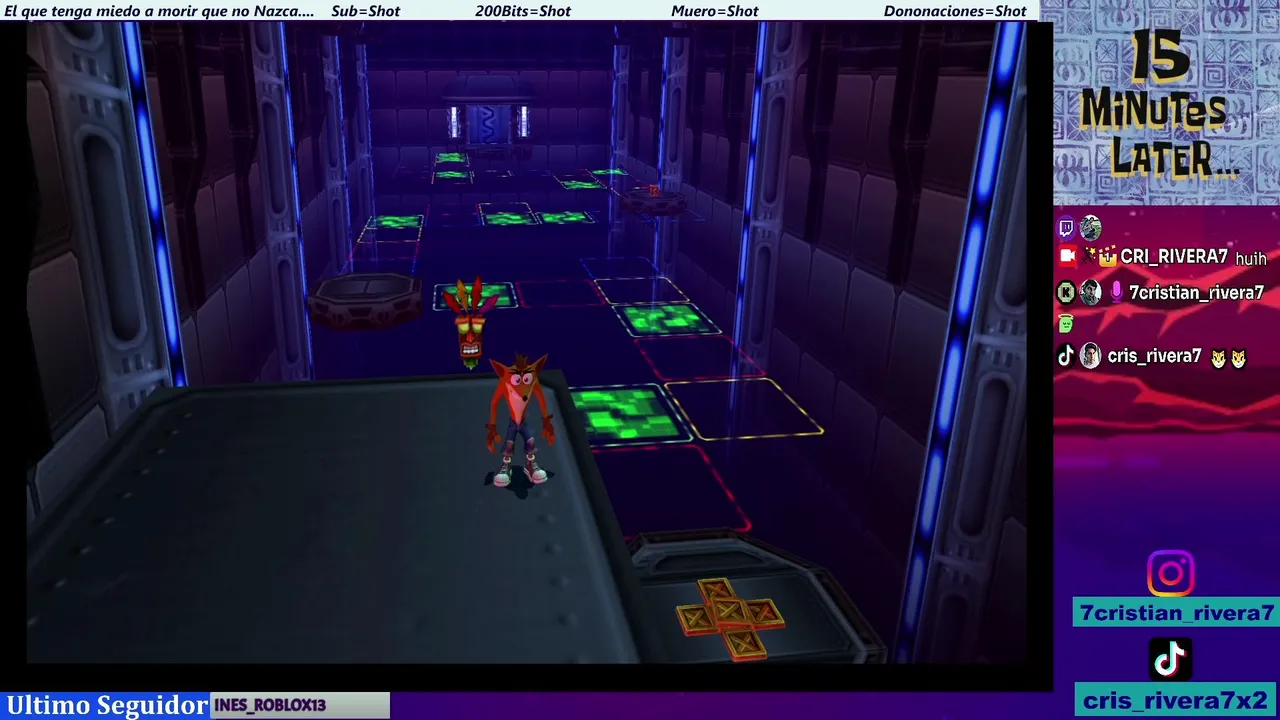Click the avatar next to the Twitch logo
1280x720 pixels.
[1090, 228]
